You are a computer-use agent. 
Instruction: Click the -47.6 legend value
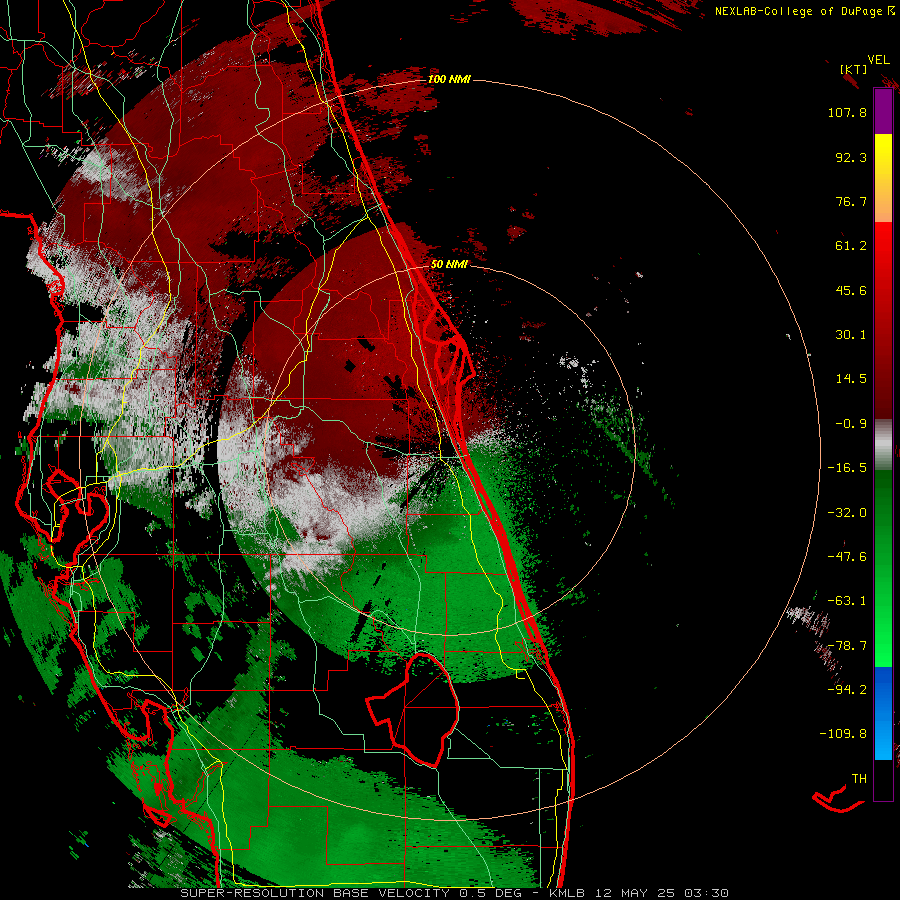point(847,557)
